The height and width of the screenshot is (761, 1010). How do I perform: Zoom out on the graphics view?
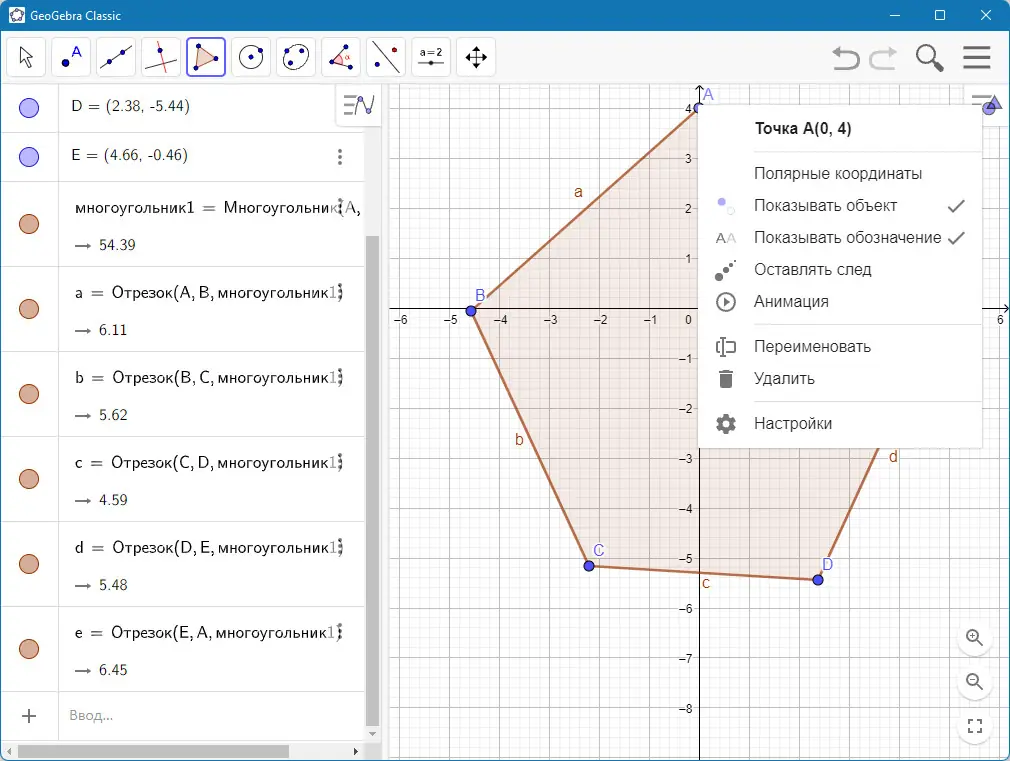coord(975,681)
